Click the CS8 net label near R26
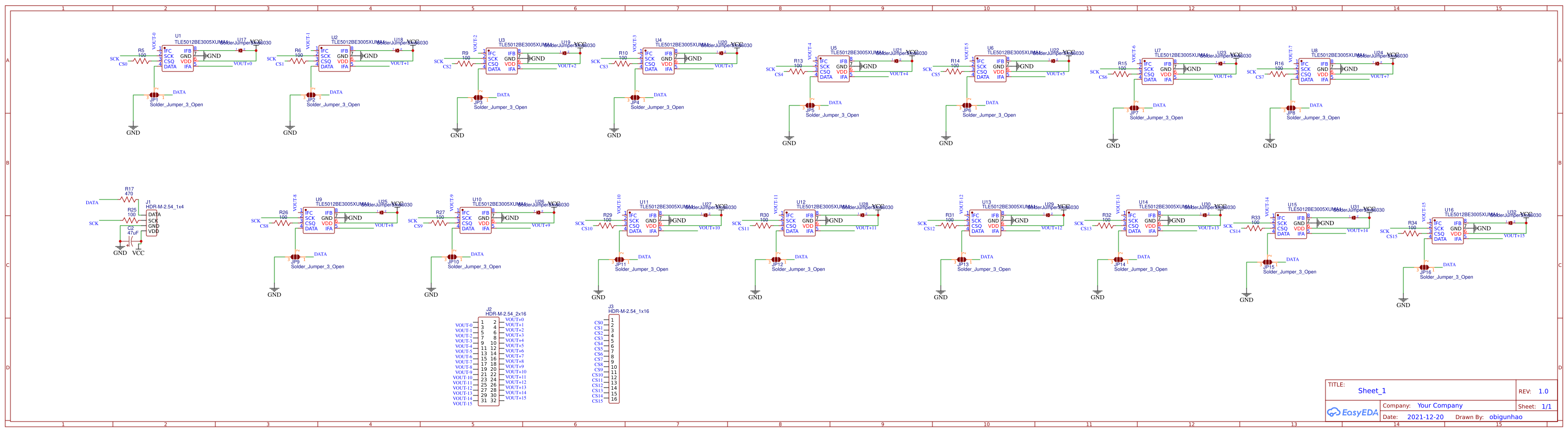The height and width of the screenshot is (432, 1568). point(264,226)
